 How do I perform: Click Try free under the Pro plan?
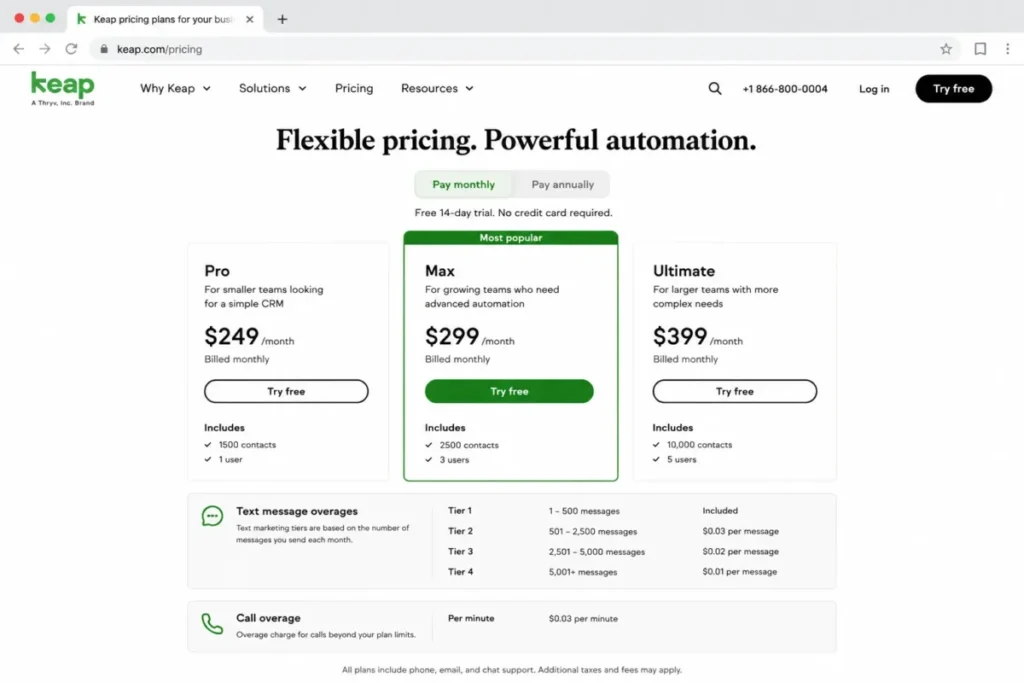pos(286,391)
